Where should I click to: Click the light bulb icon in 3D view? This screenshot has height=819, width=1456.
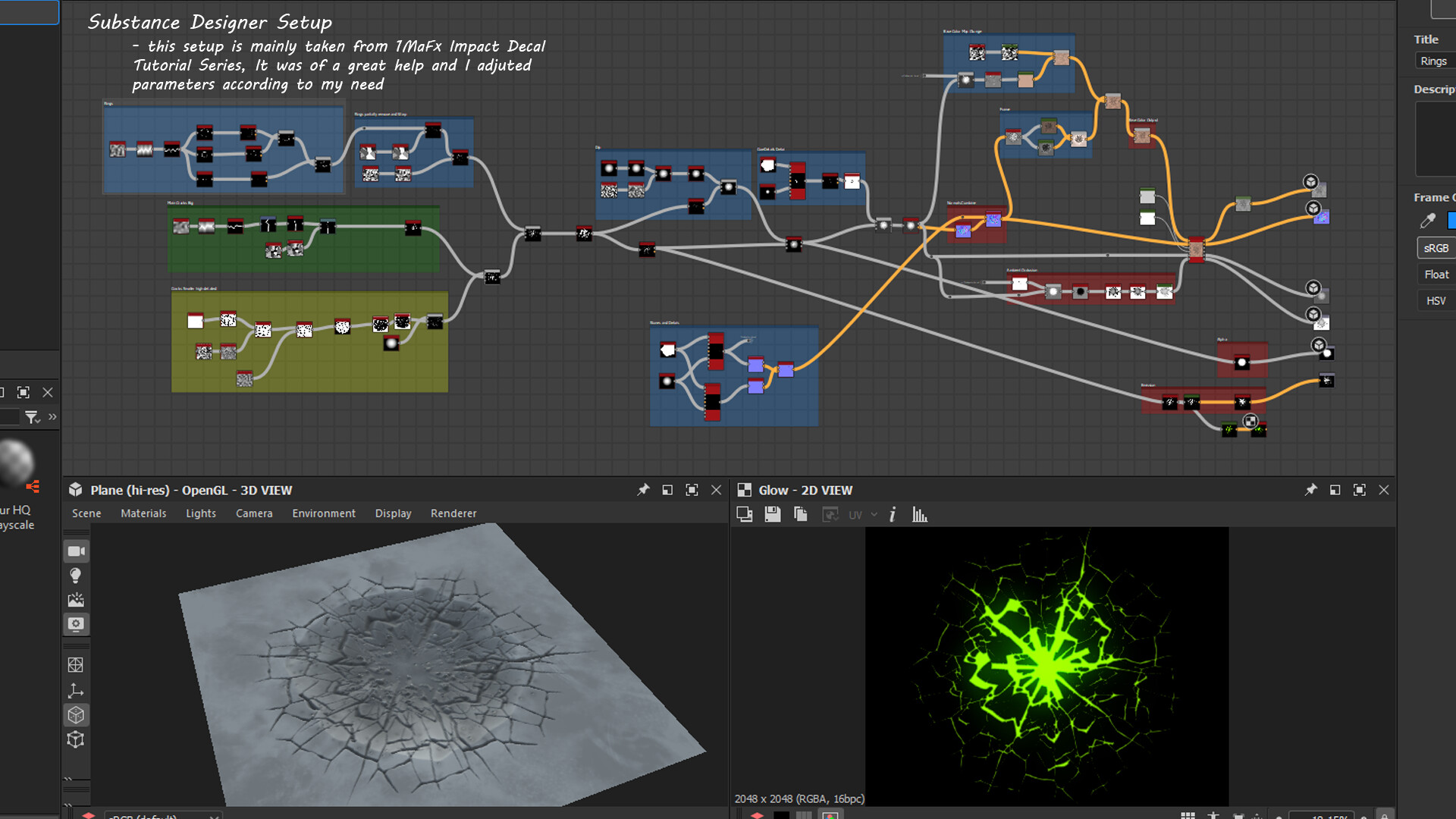tap(76, 576)
